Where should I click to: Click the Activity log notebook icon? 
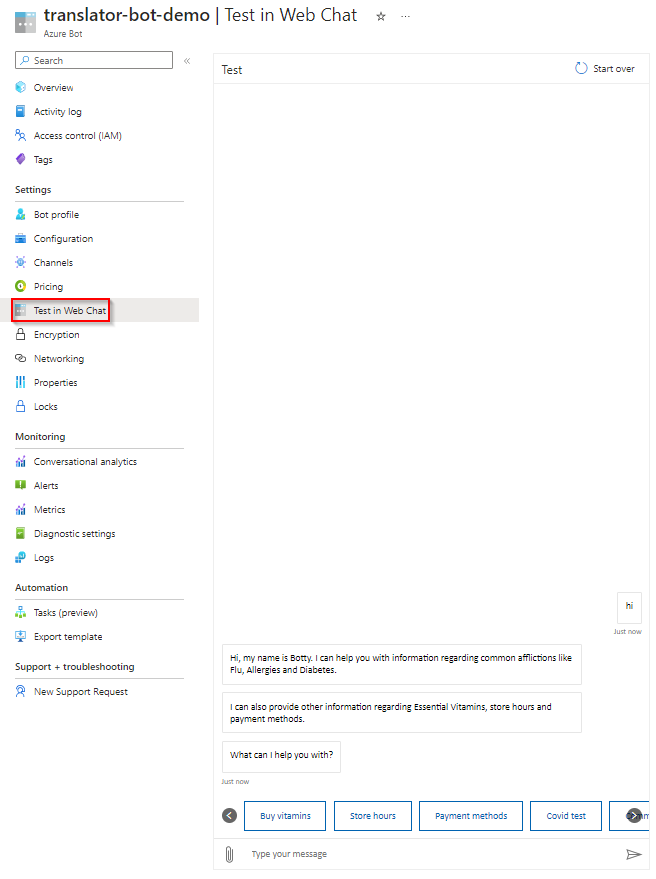click(x=21, y=112)
